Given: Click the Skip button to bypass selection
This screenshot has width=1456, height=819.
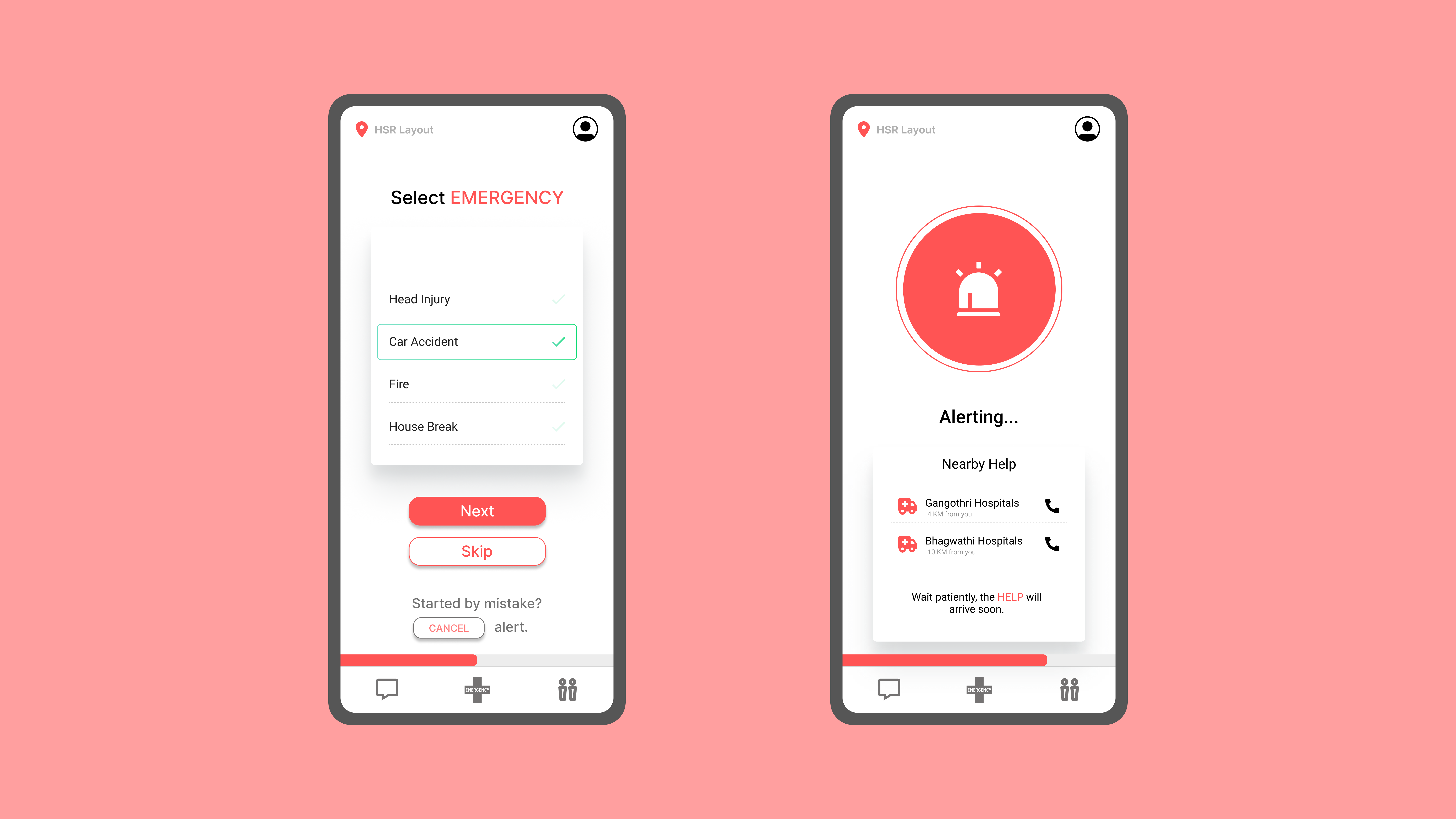Looking at the screenshot, I should 477,551.
